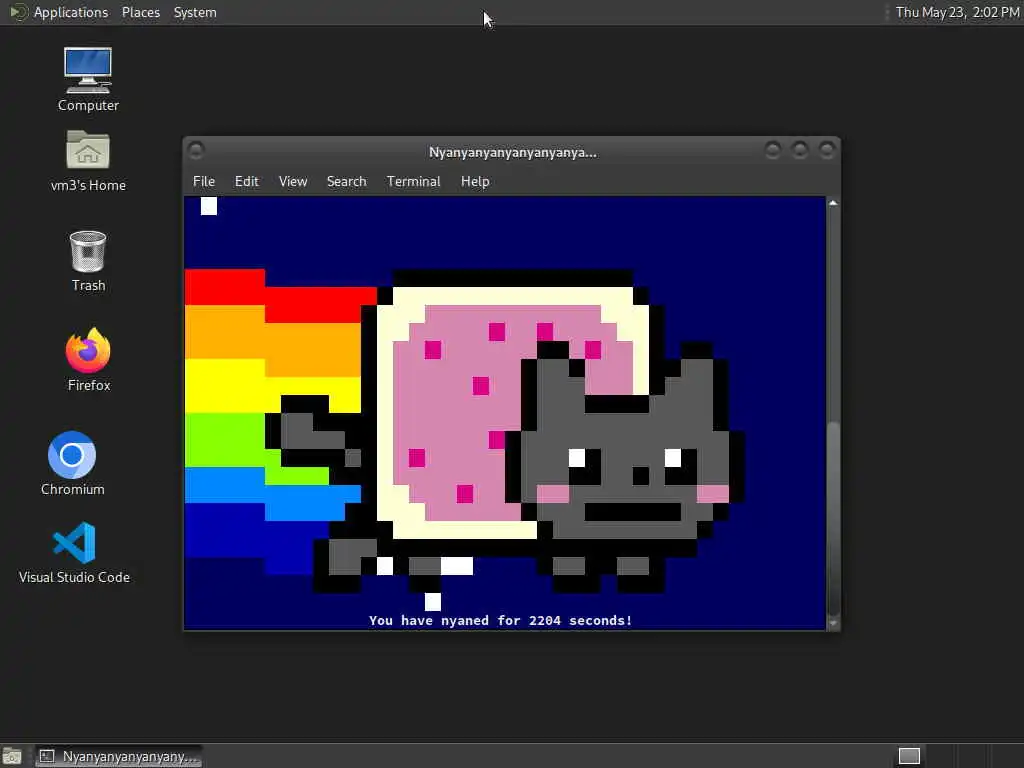Image resolution: width=1024 pixels, height=768 pixels.
Task: Close the Nyancat terminal window
Action: 827,151
